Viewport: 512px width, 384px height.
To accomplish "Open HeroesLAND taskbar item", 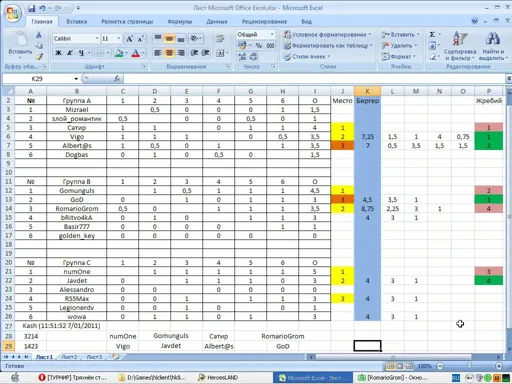I will pos(218,378).
